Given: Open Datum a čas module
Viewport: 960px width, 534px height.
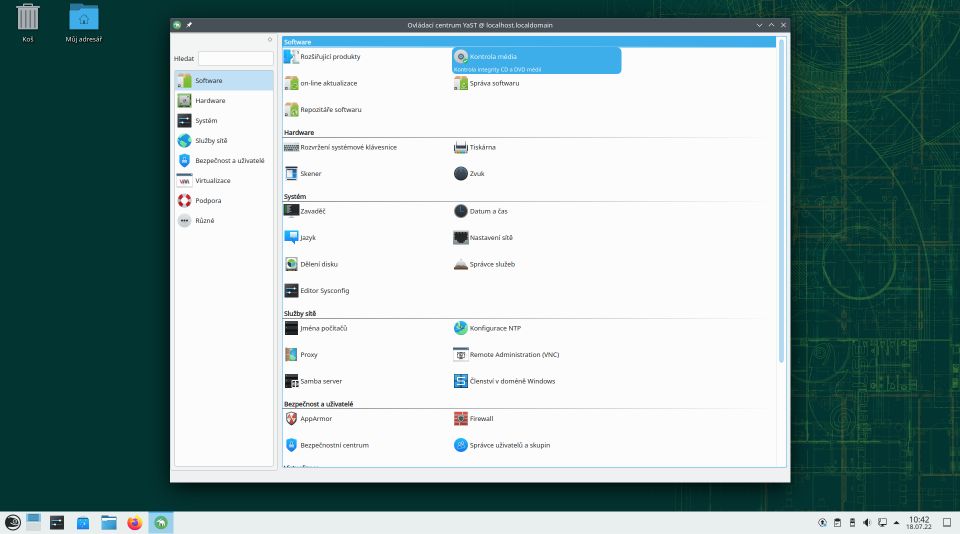Looking at the screenshot, I should coord(481,211).
